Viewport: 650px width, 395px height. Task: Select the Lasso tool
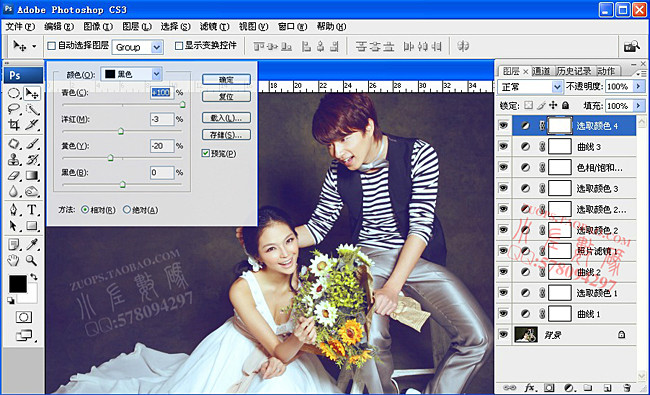[14, 109]
